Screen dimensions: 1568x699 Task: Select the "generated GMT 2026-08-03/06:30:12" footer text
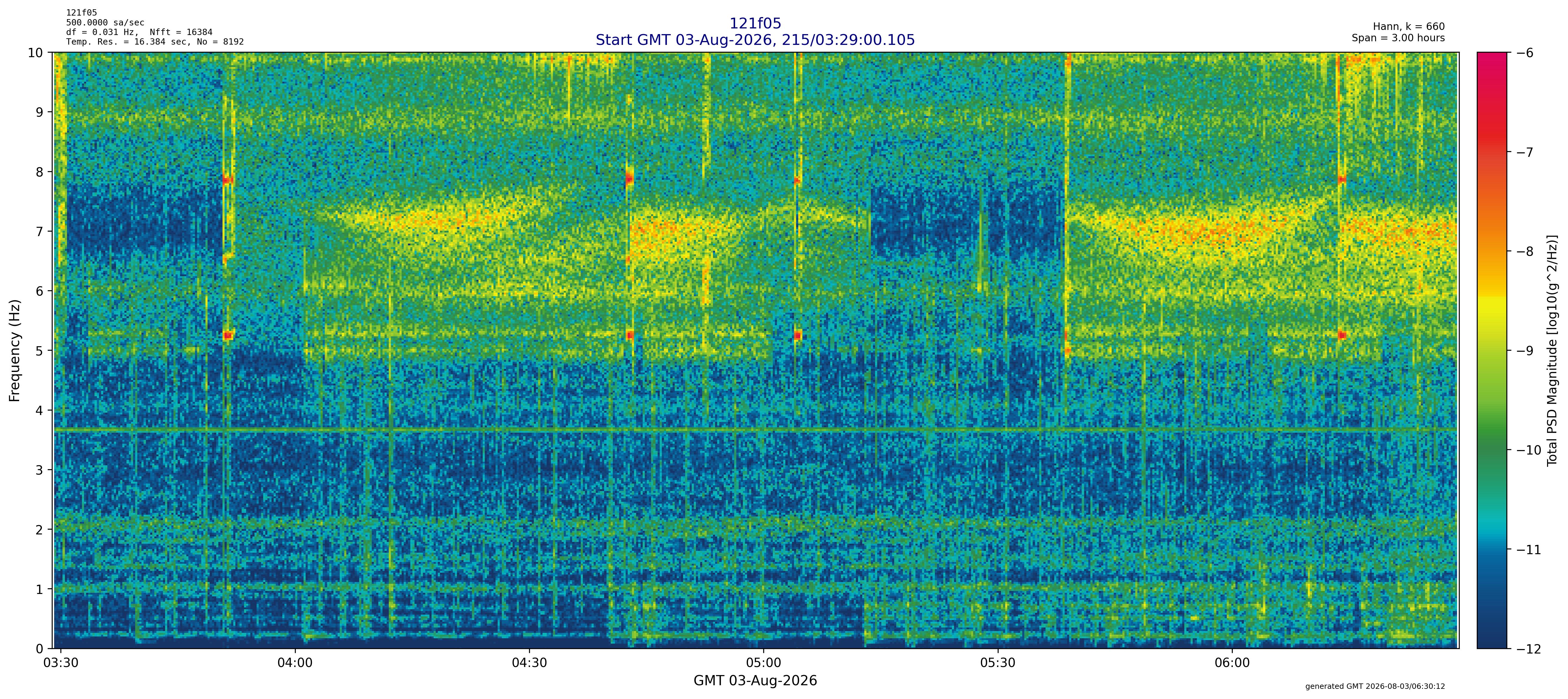pyautogui.click(x=1375, y=686)
